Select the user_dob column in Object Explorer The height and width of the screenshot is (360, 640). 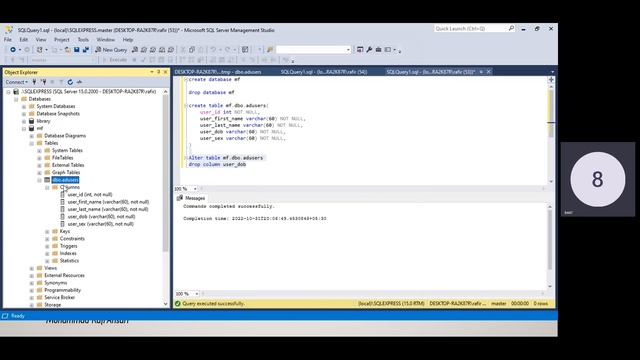coord(101,217)
